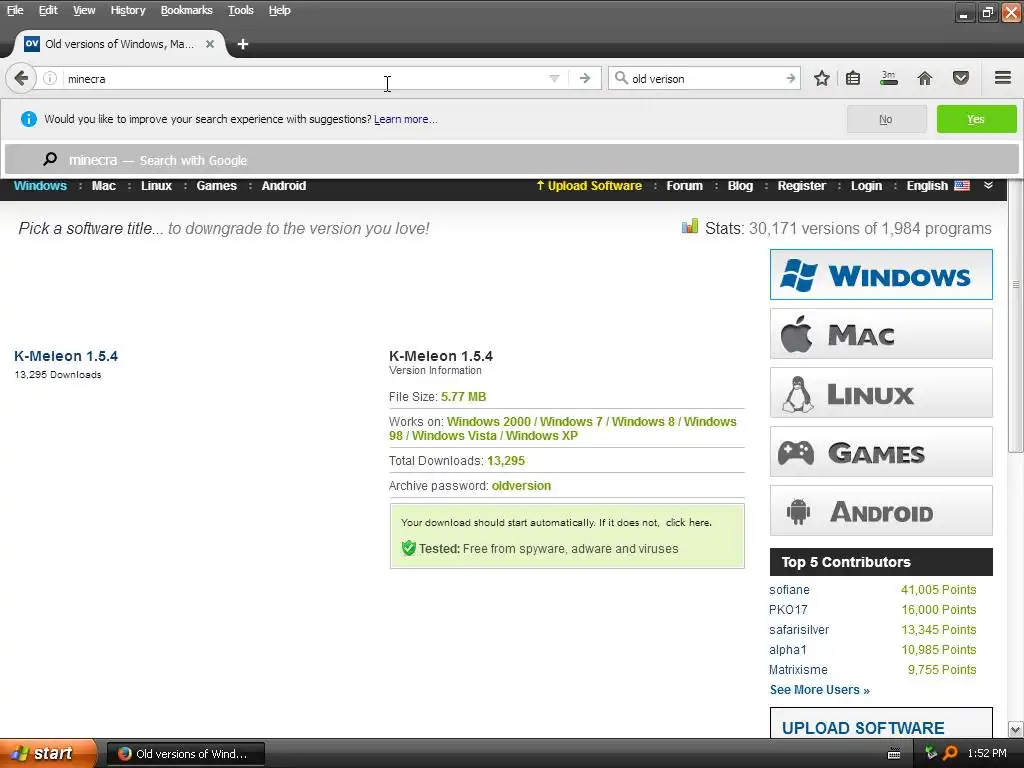The image size is (1024, 768).
Task: Open contributor sofiane's profile
Action: (x=789, y=590)
